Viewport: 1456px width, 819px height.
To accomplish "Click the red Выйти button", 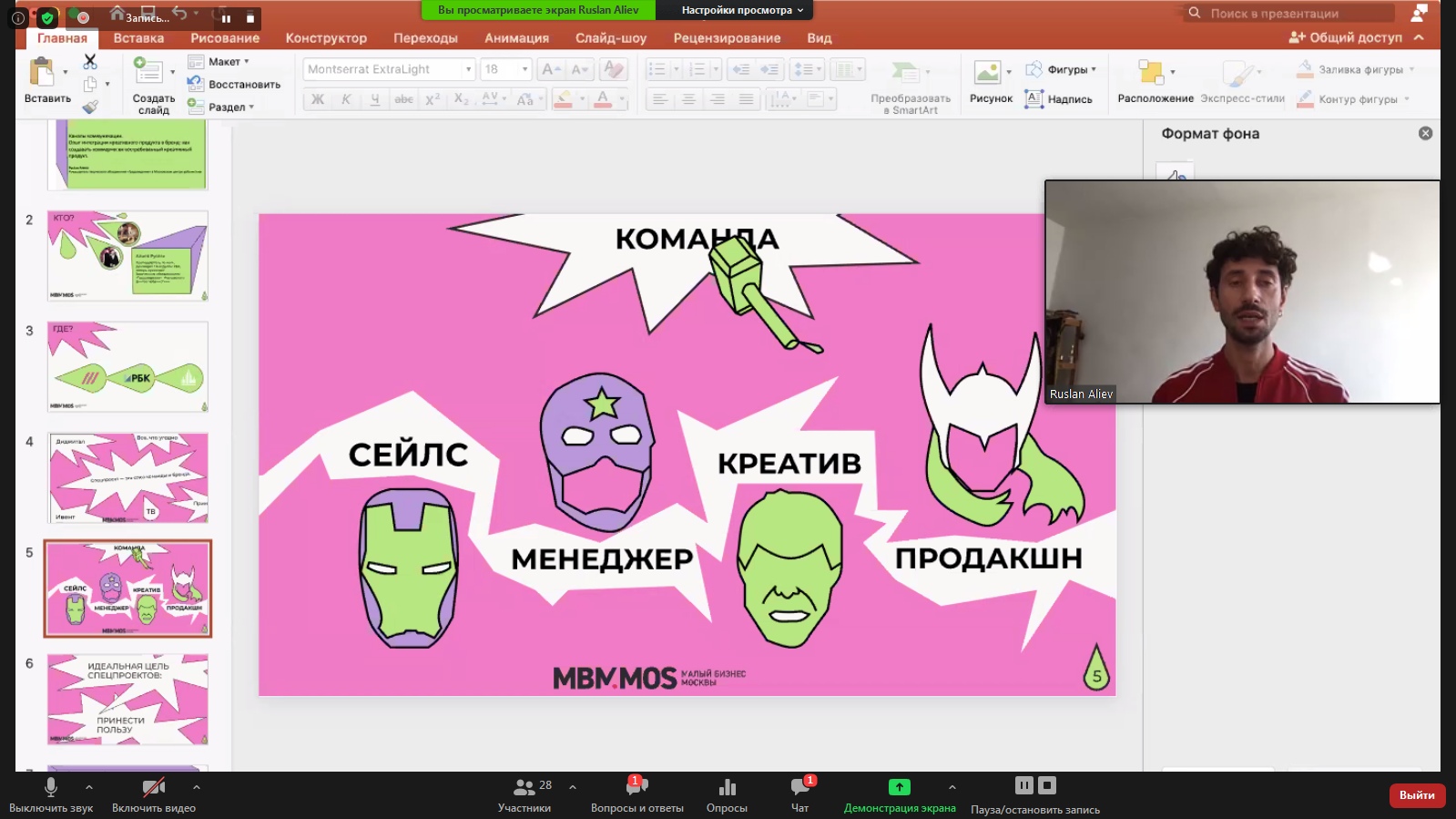I will pyautogui.click(x=1416, y=795).
